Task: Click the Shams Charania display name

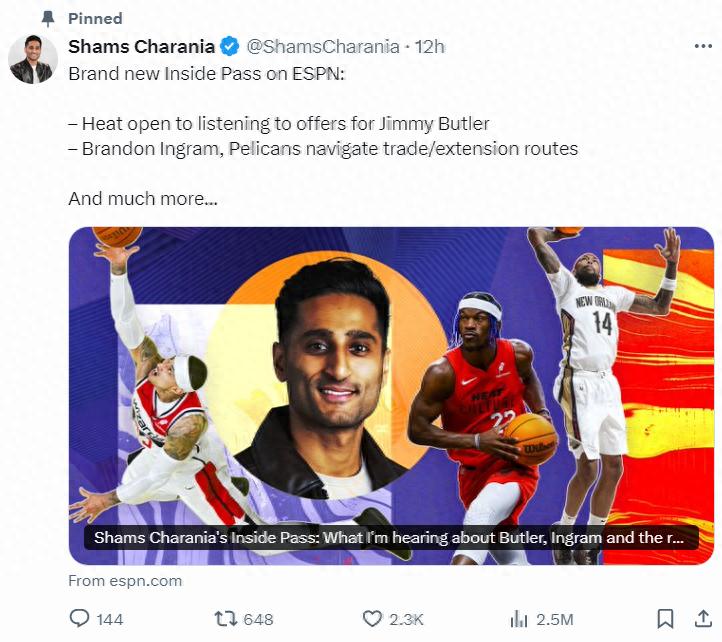Action: tap(141, 46)
